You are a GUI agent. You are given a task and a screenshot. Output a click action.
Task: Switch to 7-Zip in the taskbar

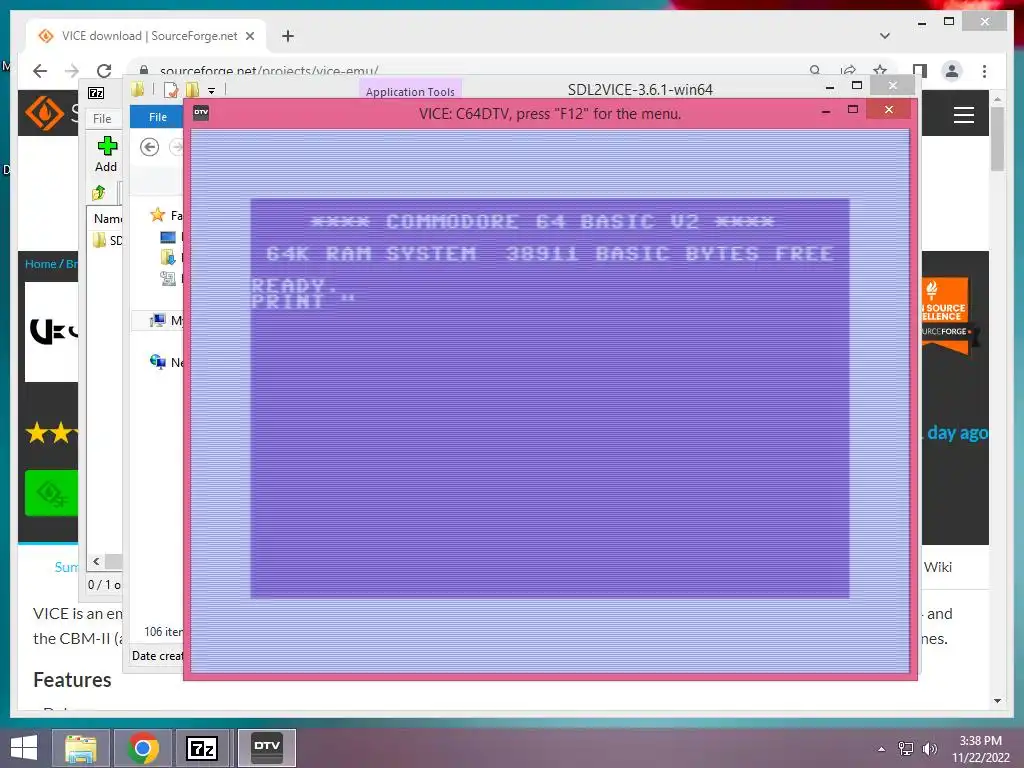202,748
